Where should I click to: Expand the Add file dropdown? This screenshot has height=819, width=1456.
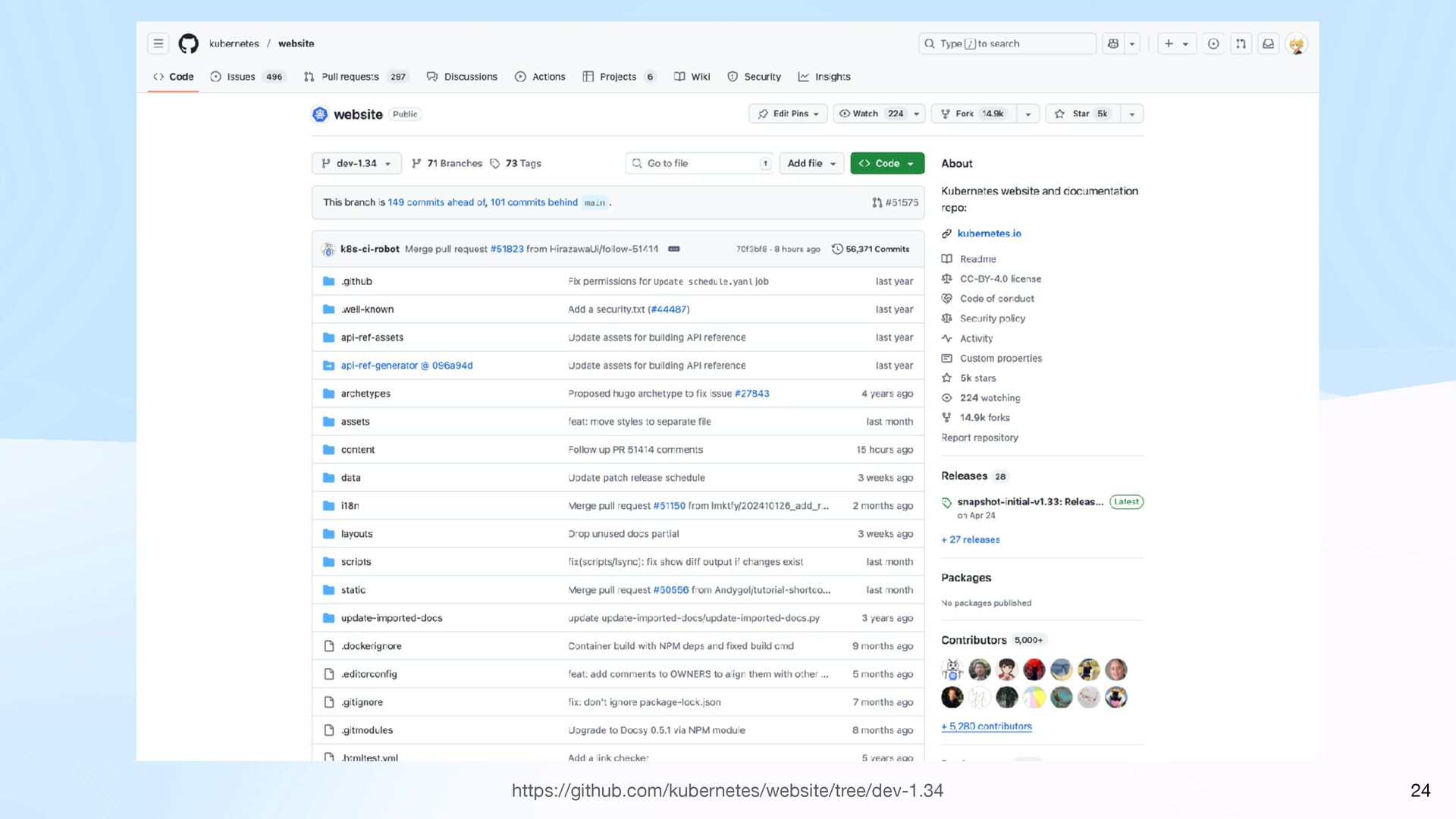point(811,163)
